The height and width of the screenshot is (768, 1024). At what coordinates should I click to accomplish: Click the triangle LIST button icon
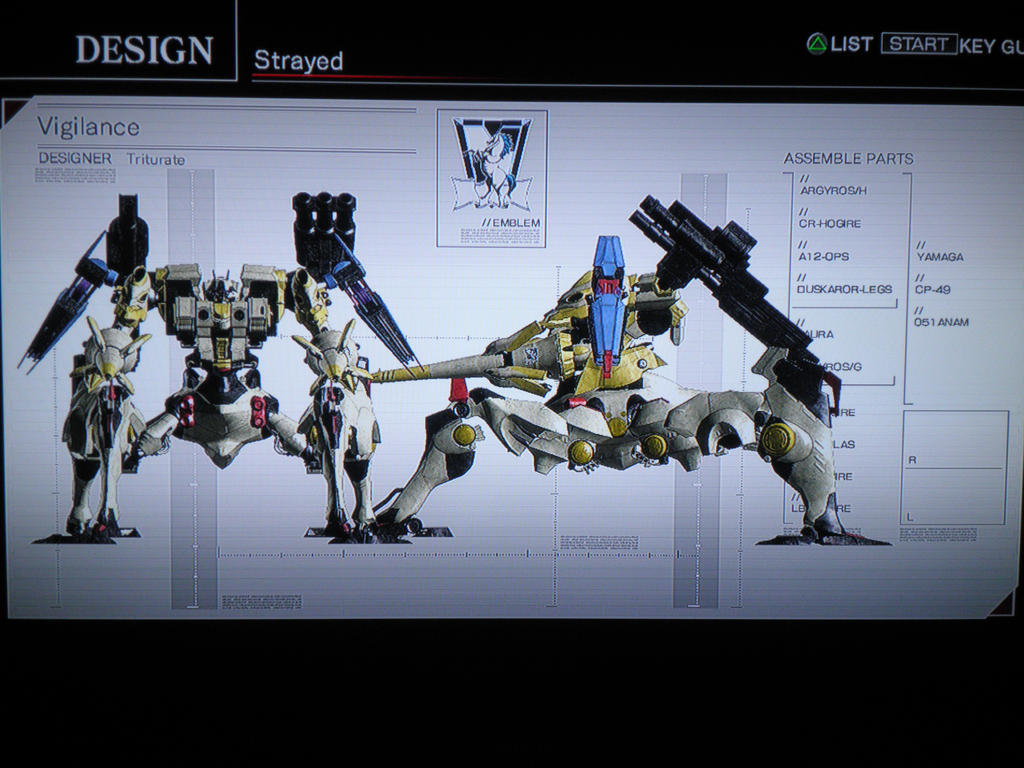tap(816, 44)
